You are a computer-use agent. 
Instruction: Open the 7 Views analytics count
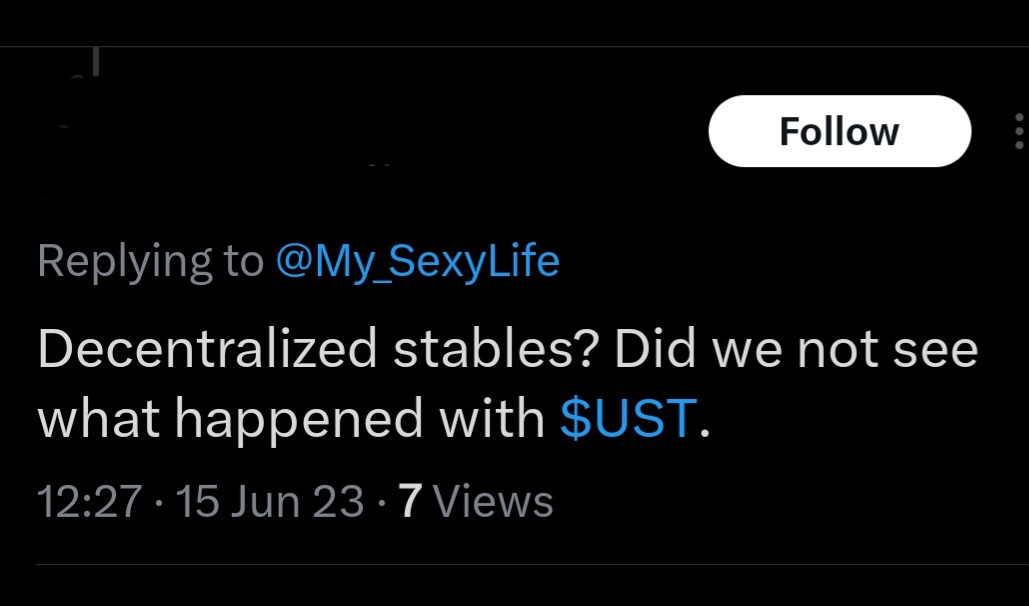(x=476, y=502)
